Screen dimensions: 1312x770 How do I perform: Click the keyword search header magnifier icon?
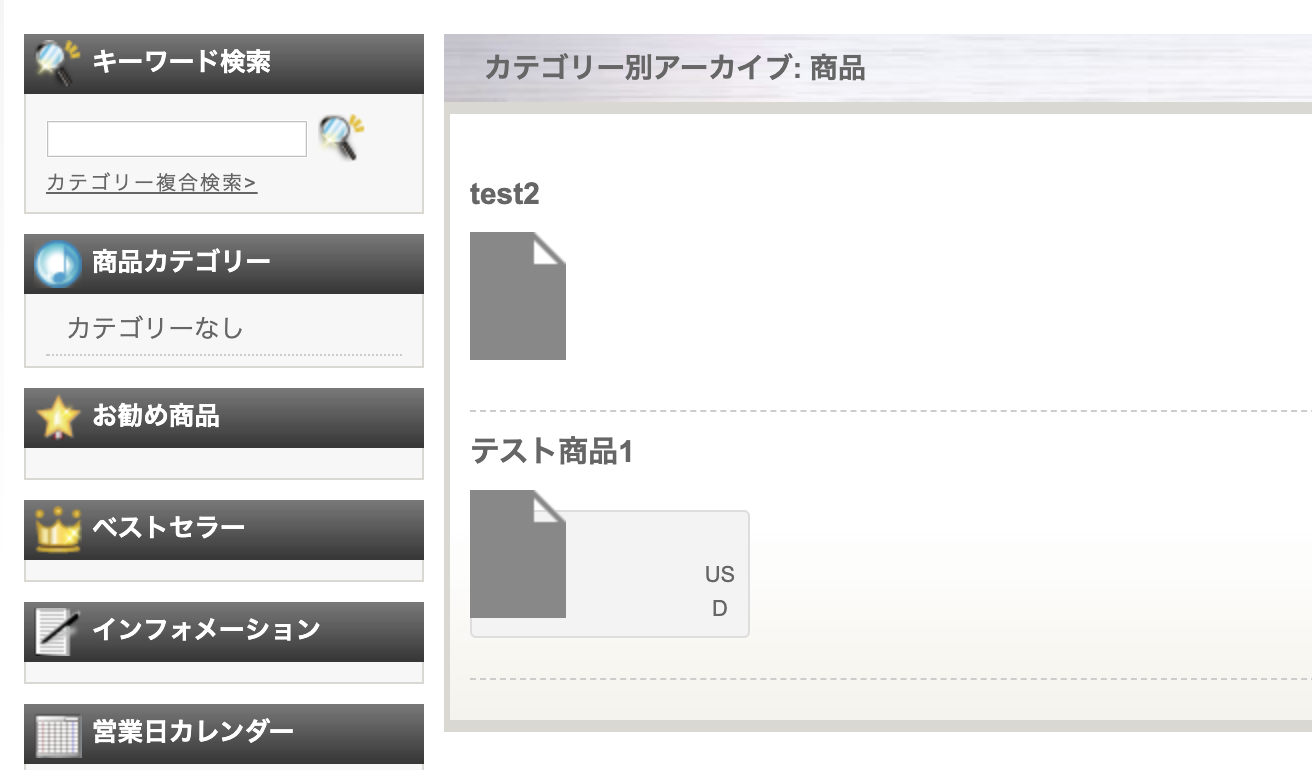point(57,63)
